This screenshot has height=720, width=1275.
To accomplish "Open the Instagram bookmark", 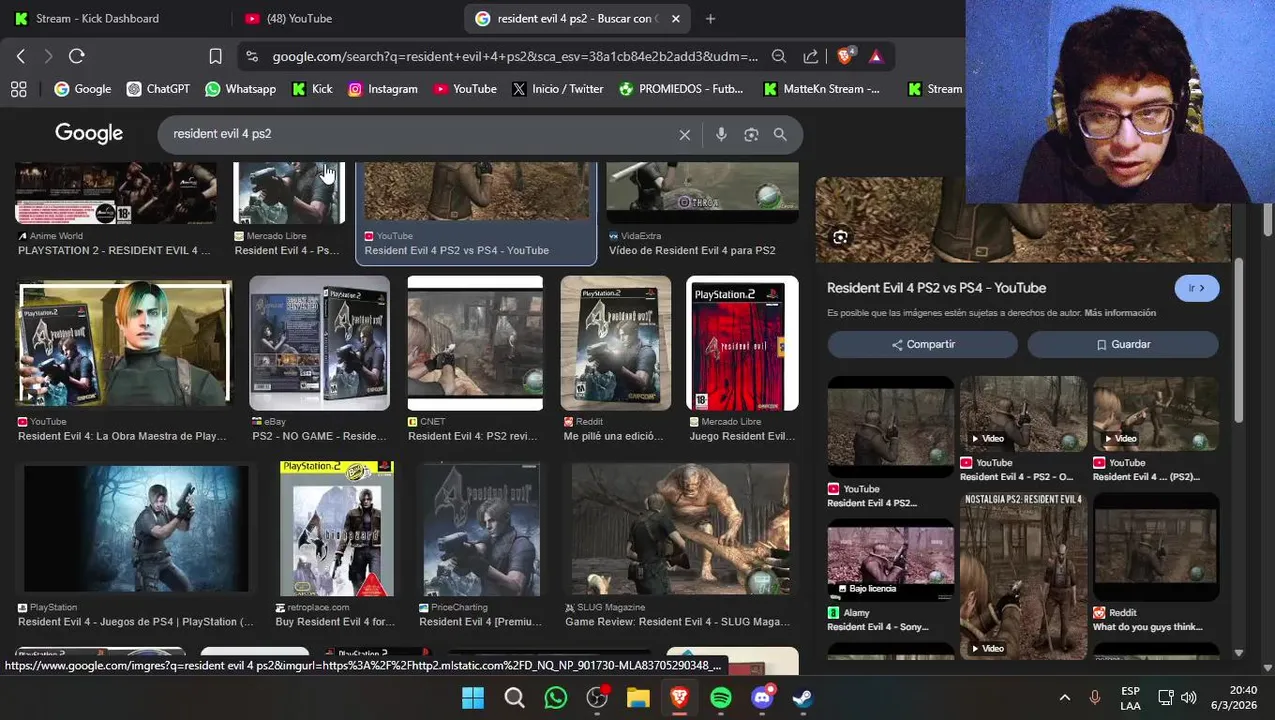I will tap(383, 89).
